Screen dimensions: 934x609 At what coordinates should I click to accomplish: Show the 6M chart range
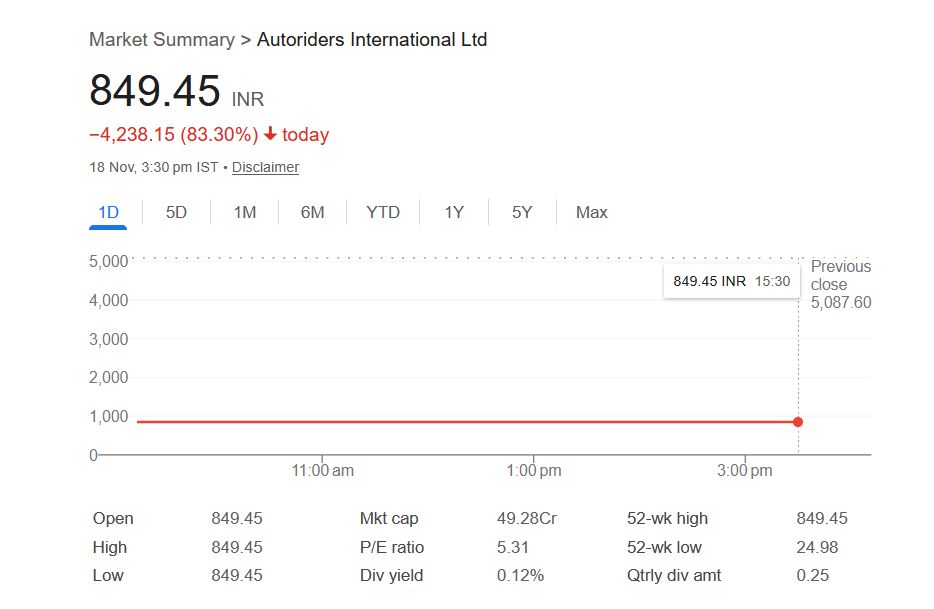(x=313, y=212)
